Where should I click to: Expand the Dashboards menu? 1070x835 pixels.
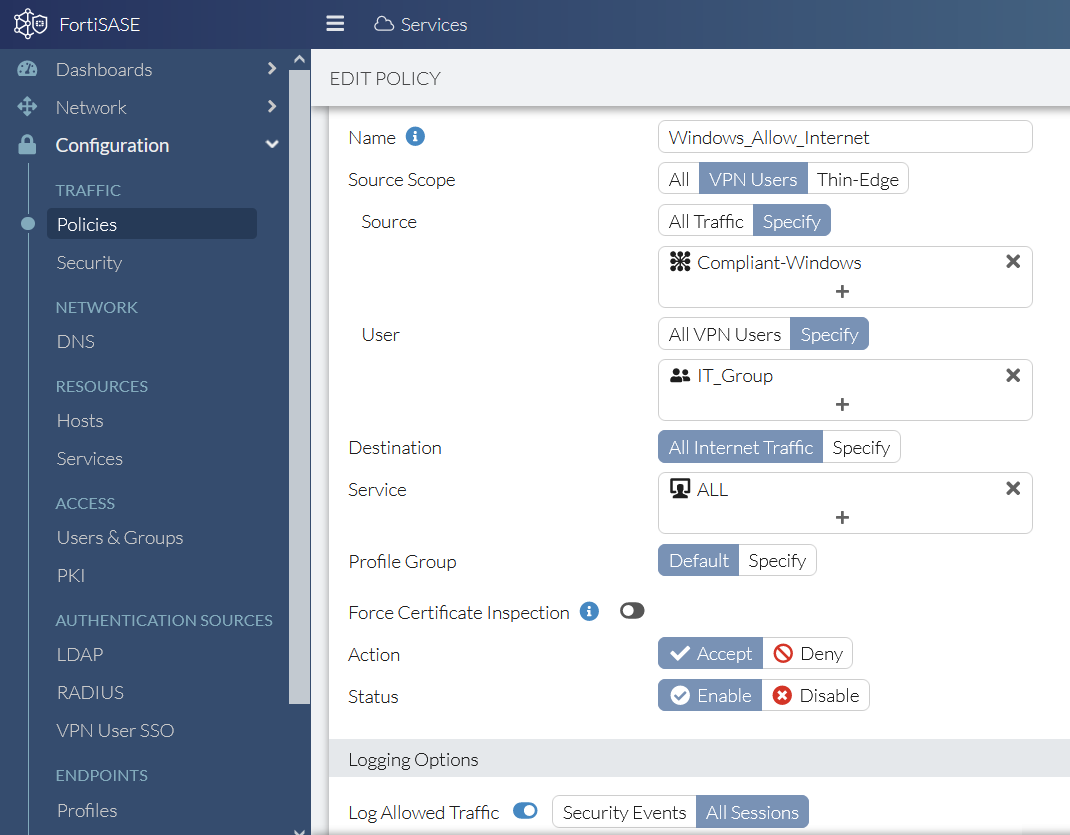[x=271, y=69]
